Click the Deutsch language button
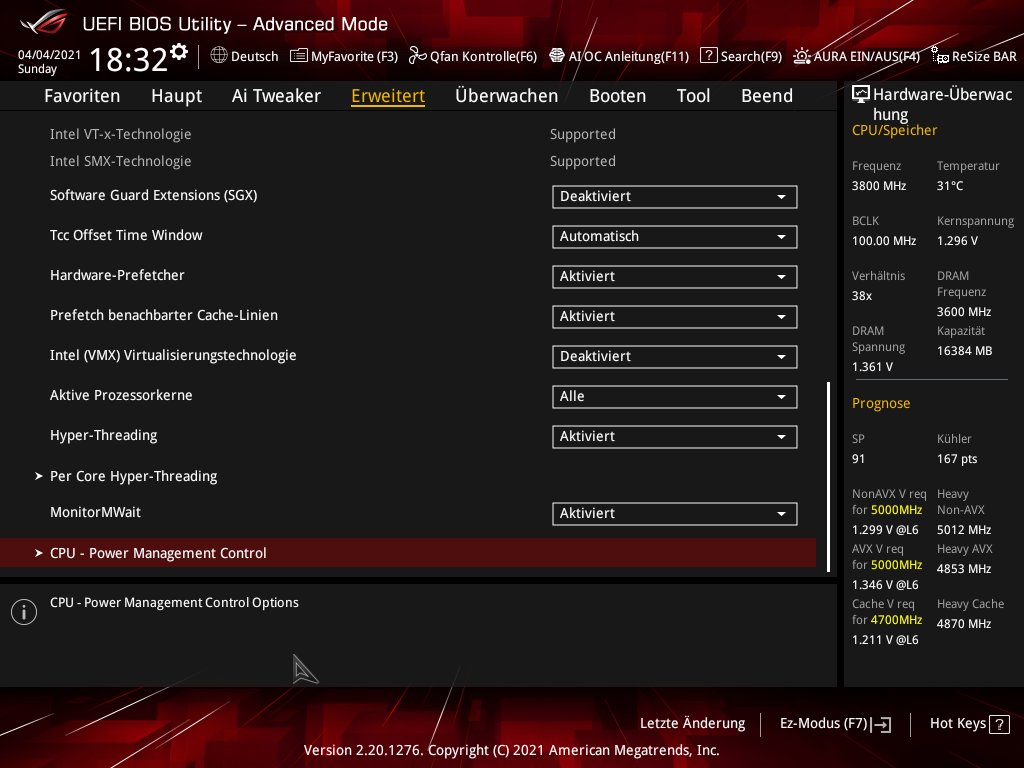Screen dimensions: 1024x768 [x=244, y=56]
